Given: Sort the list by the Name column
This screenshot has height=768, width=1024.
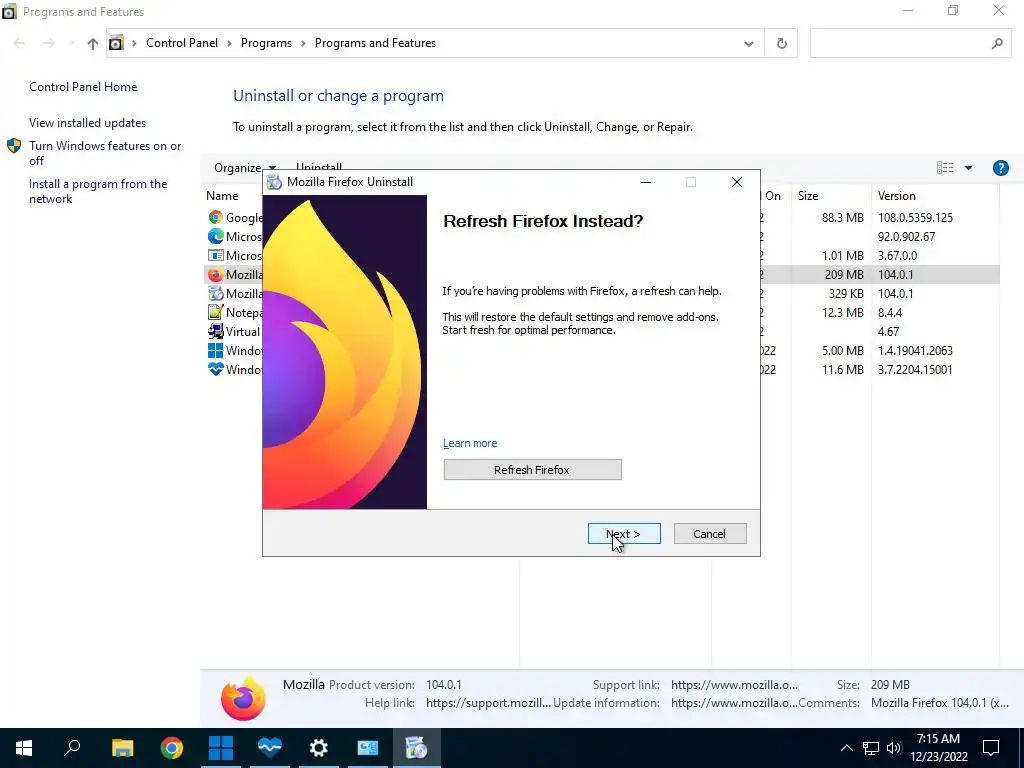Looking at the screenshot, I should pos(222,196).
